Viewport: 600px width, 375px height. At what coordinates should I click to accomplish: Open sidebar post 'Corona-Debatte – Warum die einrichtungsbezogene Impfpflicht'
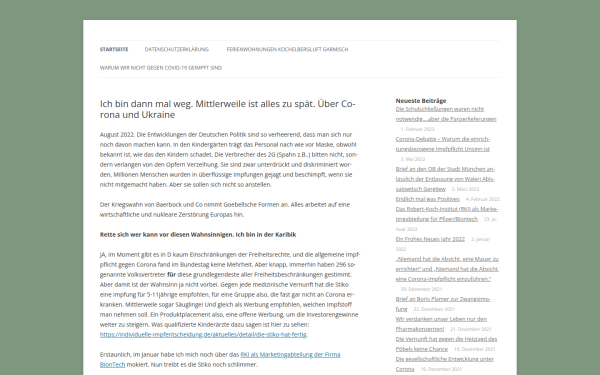coord(443,144)
